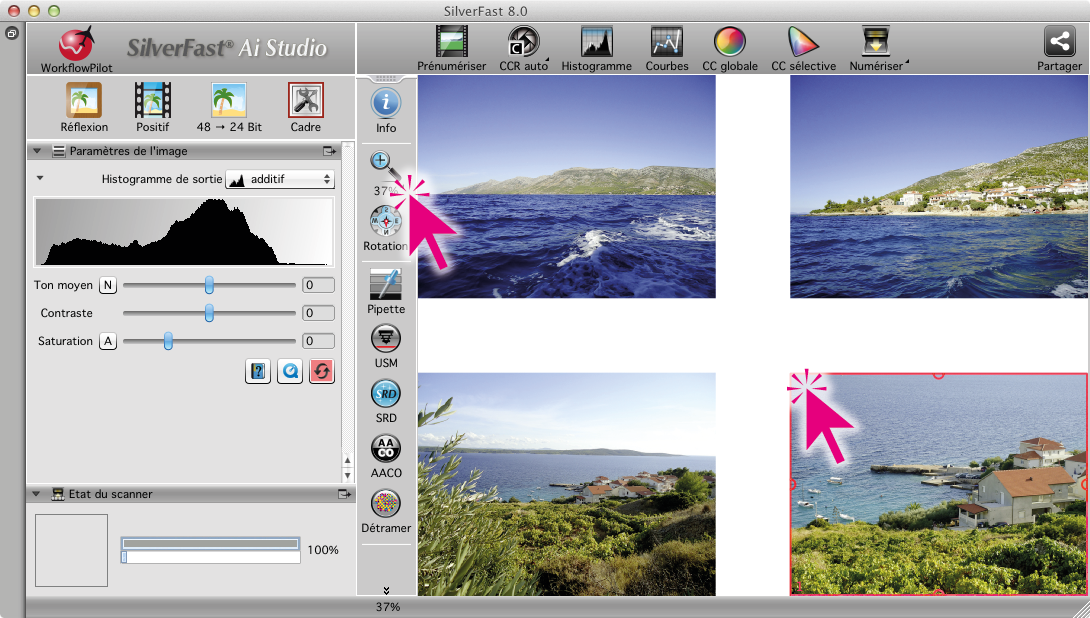Screen dimensions: 1090x618
Task: Toggle the N button beside Ton moyen
Action: [x=107, y=285]
